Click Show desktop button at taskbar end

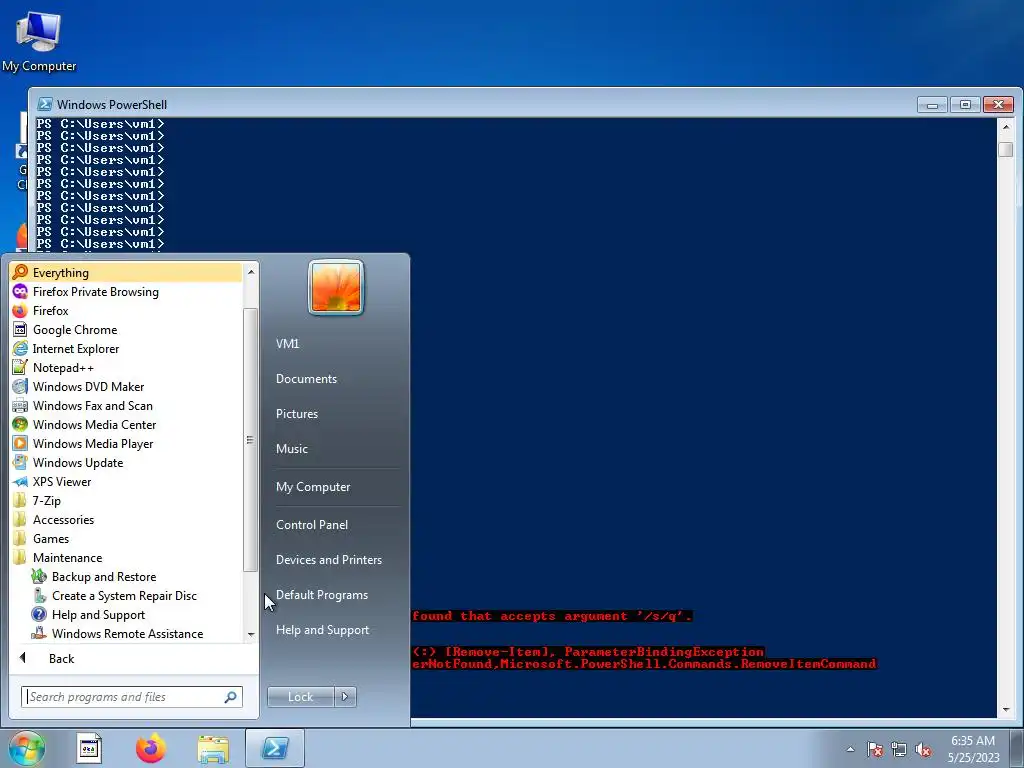[x=1017, y=748]
